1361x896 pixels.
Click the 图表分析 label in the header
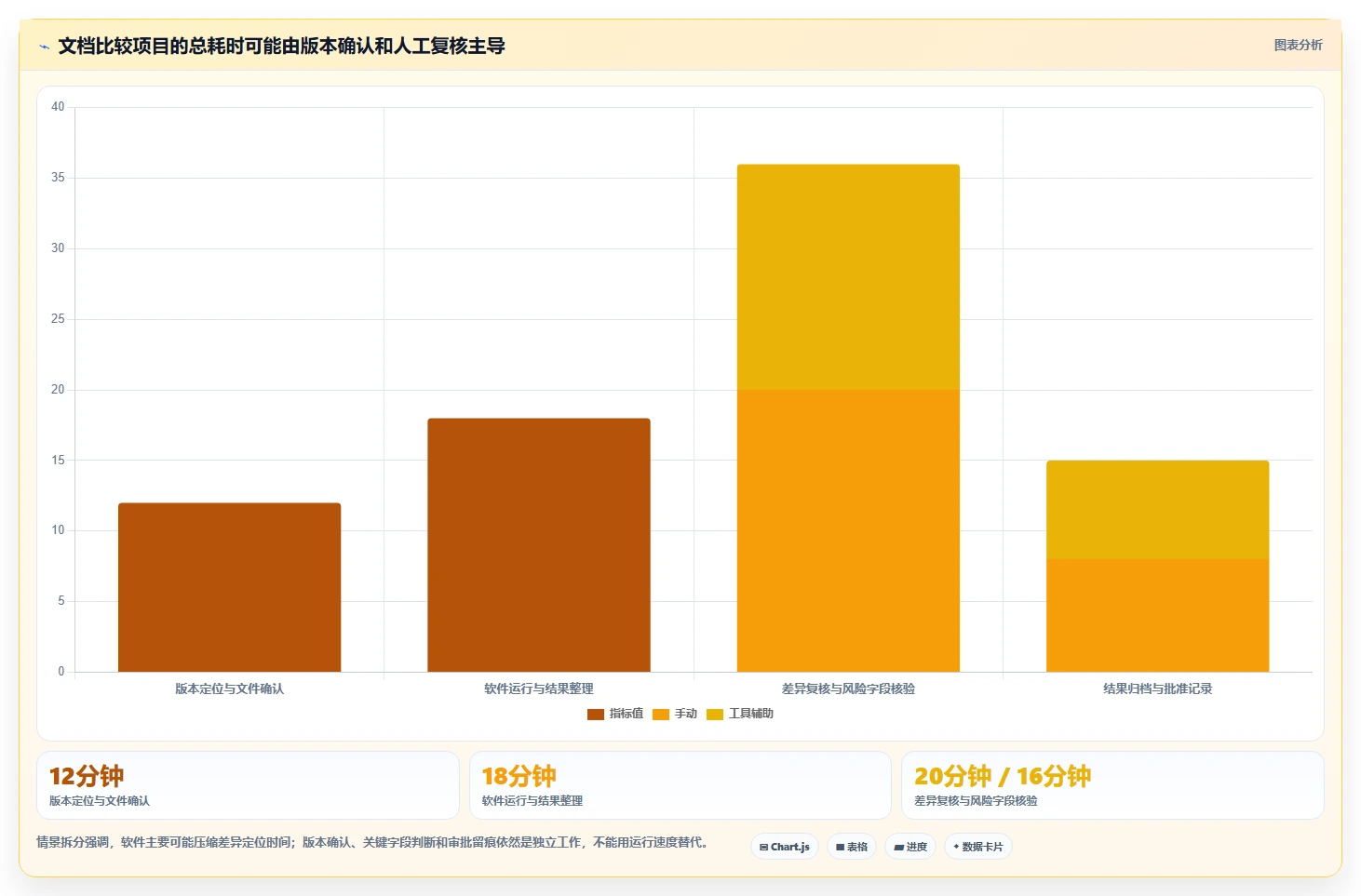[x=1298, y=45]
